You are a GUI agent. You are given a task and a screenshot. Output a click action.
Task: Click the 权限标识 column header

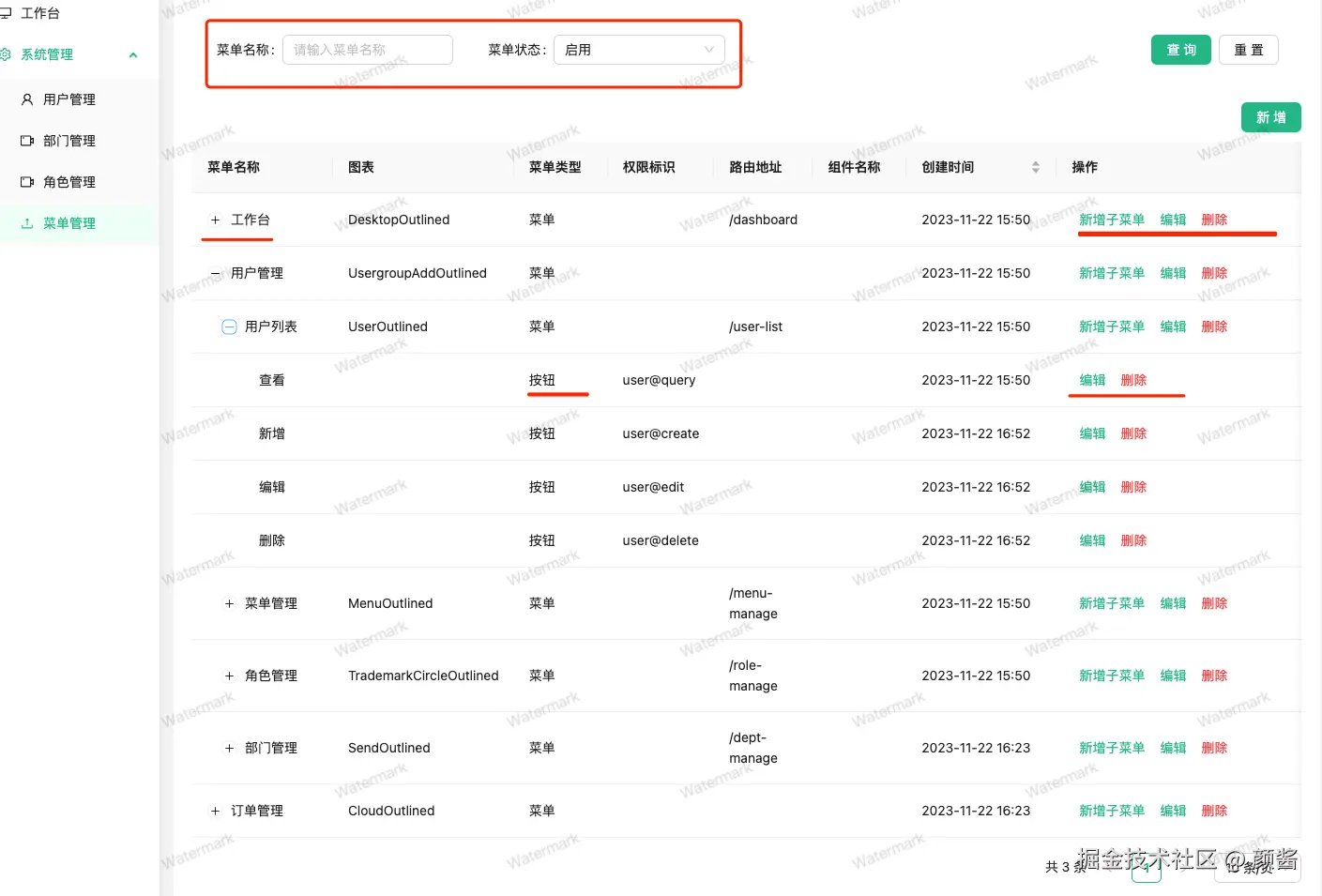click(x=648, y=167)
